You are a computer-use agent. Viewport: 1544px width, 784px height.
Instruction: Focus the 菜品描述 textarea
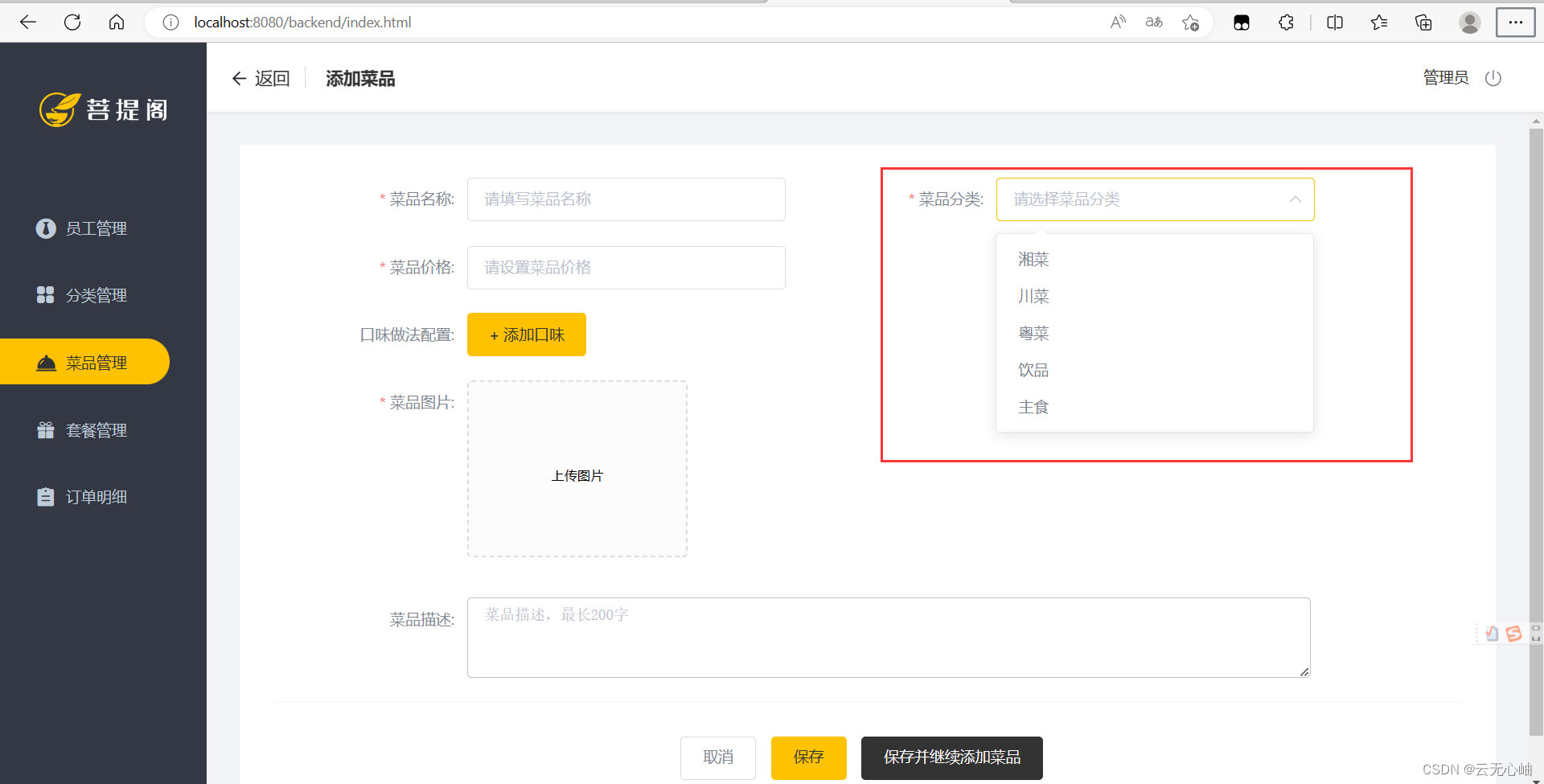pyautogui.click(x=889, y=638)
